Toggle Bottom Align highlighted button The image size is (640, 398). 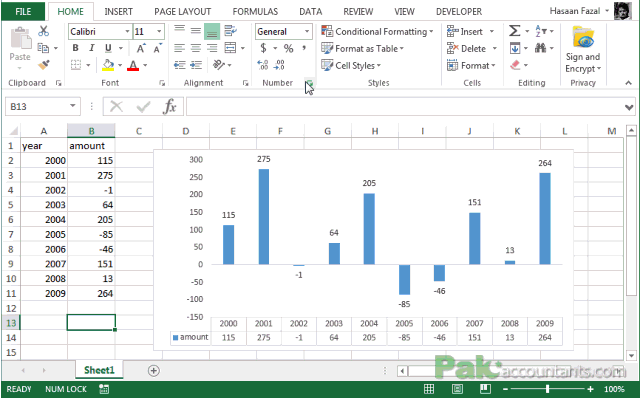coord(212,31)
